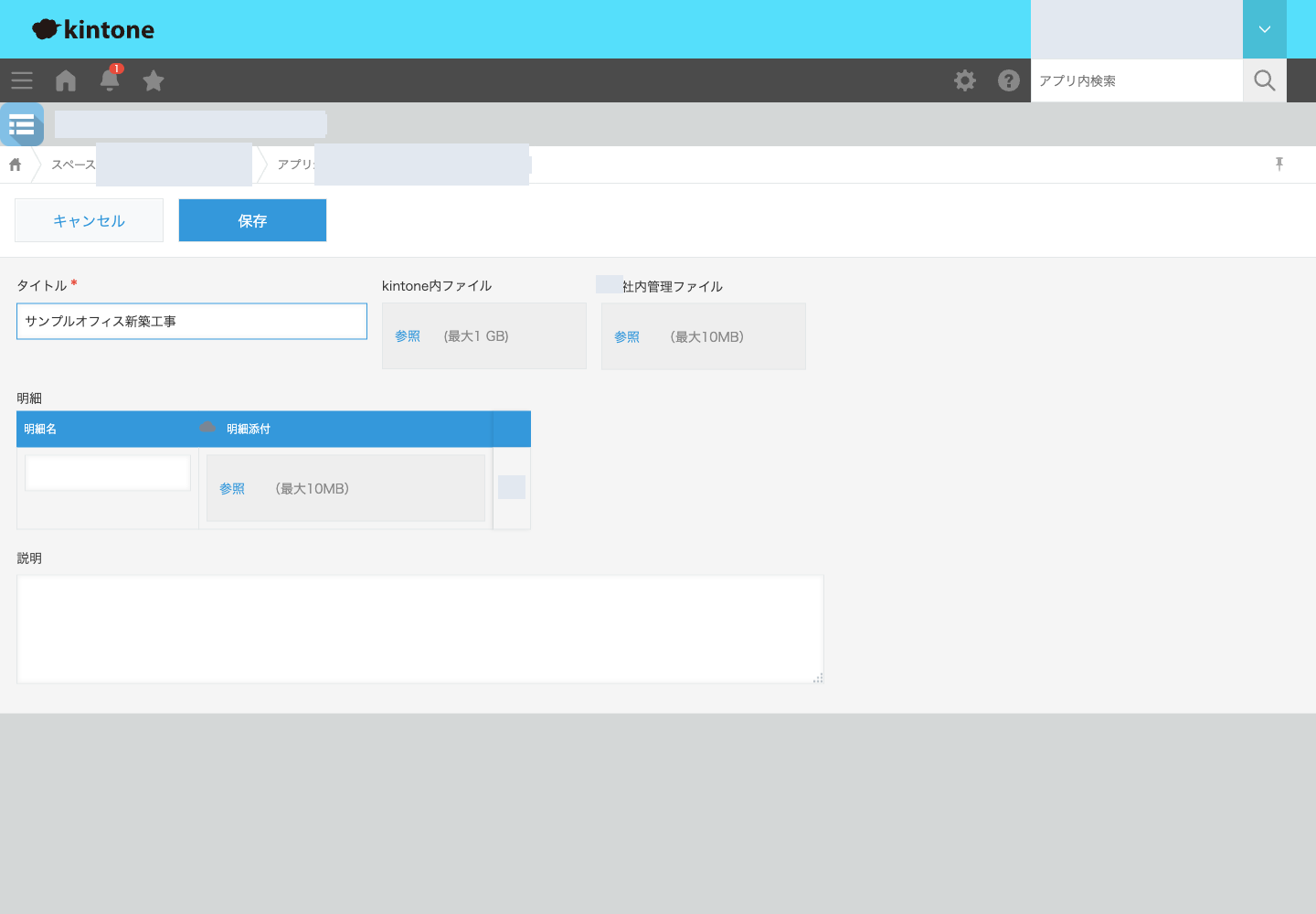Image resolution: width=1316 pixels, height=914 pixels.
Task: Click 参照 in the 明細添付 column
Action: point(232,489)
